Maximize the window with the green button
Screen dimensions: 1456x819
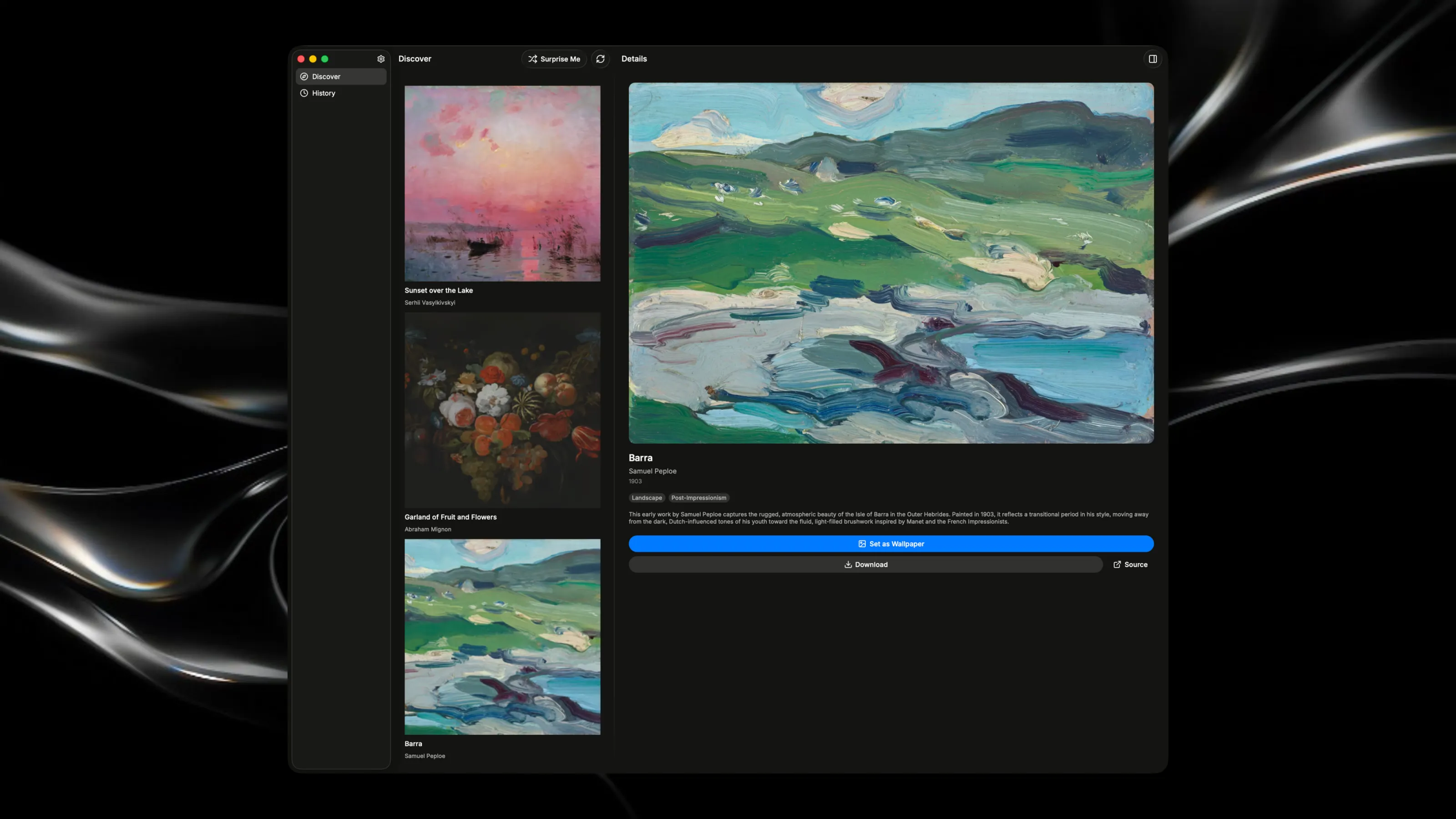pos(325,59)
